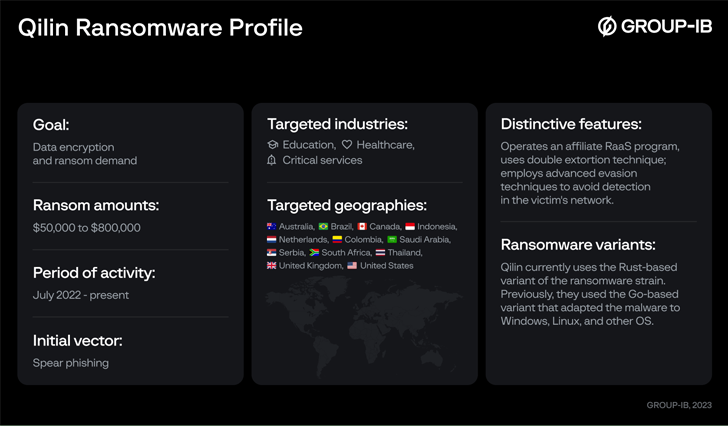Click the Group-IB logo icon
The height and width of the screenshot is (426, 728).
coord(607,27)
